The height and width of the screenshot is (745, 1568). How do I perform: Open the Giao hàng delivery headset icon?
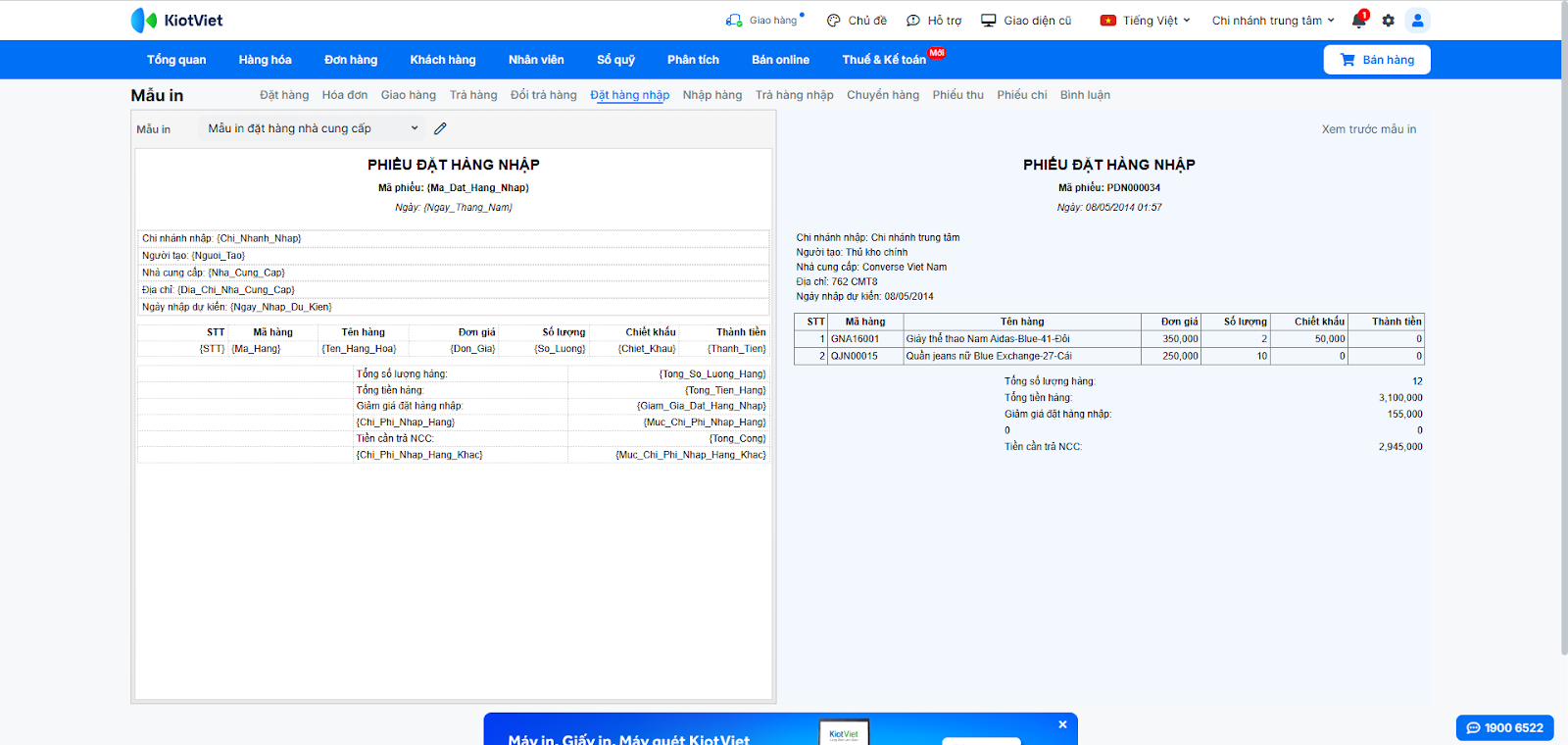[734, 21]
